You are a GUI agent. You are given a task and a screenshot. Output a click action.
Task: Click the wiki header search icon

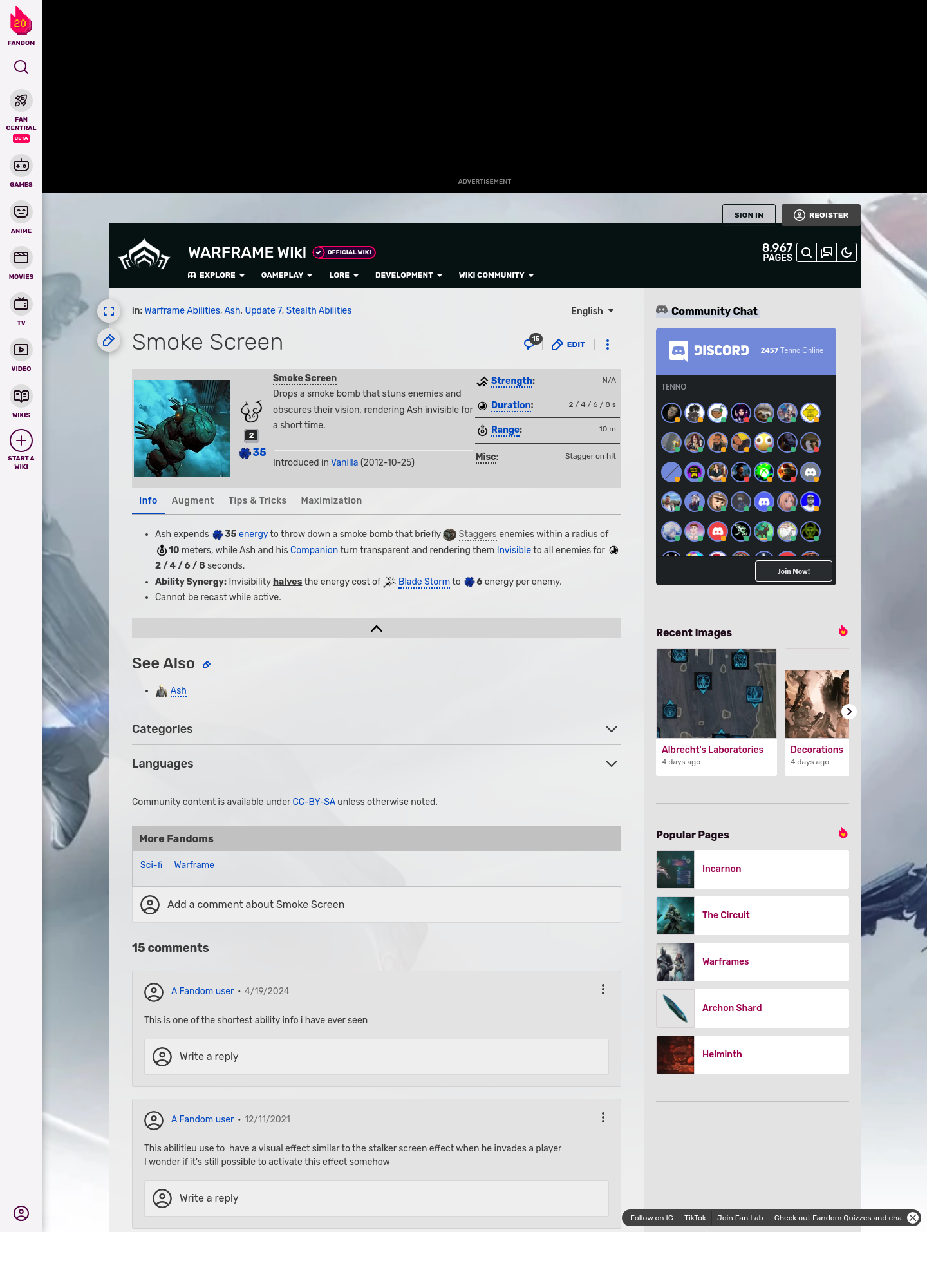pos(807,252)
